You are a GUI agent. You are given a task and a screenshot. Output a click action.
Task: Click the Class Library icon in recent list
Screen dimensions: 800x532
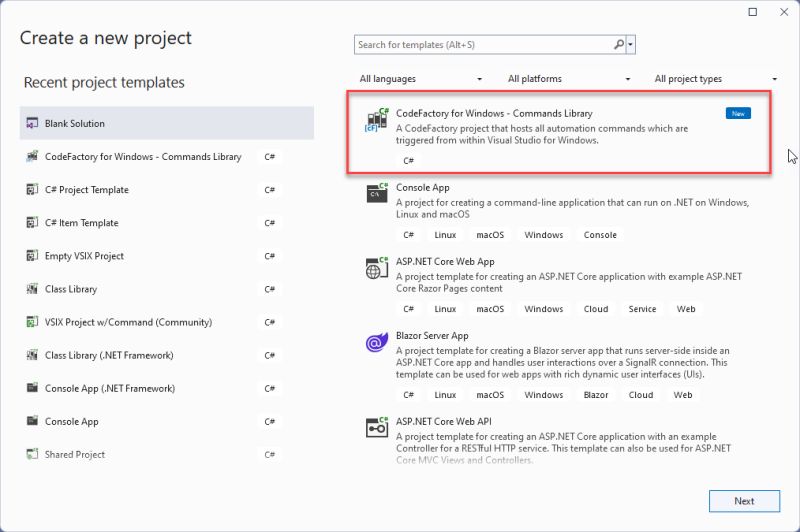tap(32, 289)
